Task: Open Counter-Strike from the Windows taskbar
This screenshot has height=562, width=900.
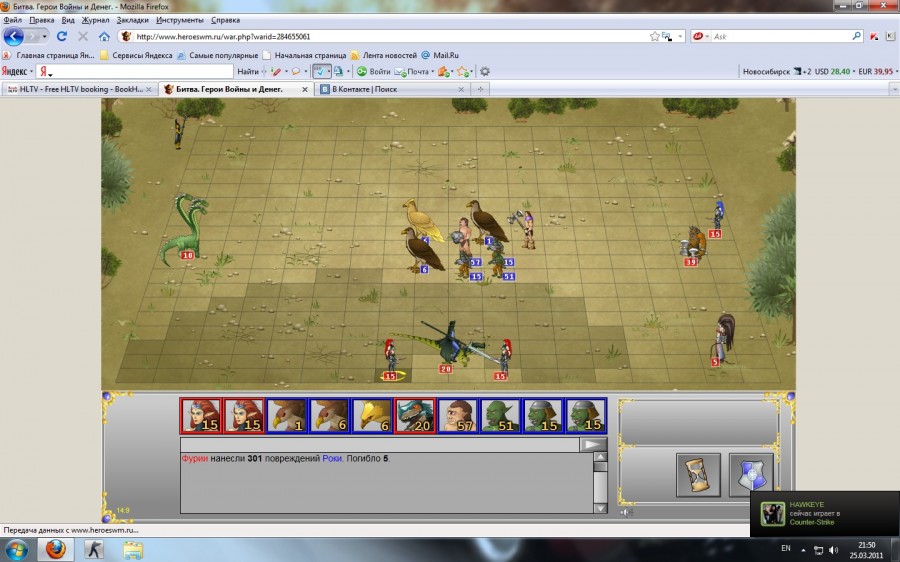Action: coord(94,549)
